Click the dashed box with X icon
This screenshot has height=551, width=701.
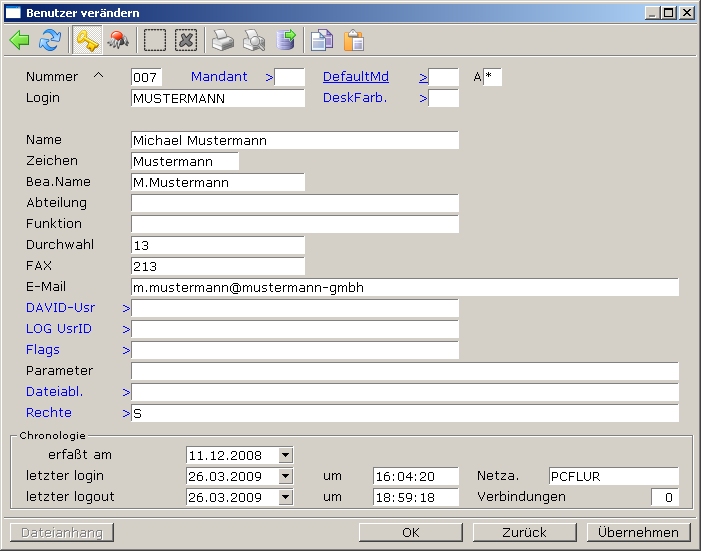(x=186, y=40)
